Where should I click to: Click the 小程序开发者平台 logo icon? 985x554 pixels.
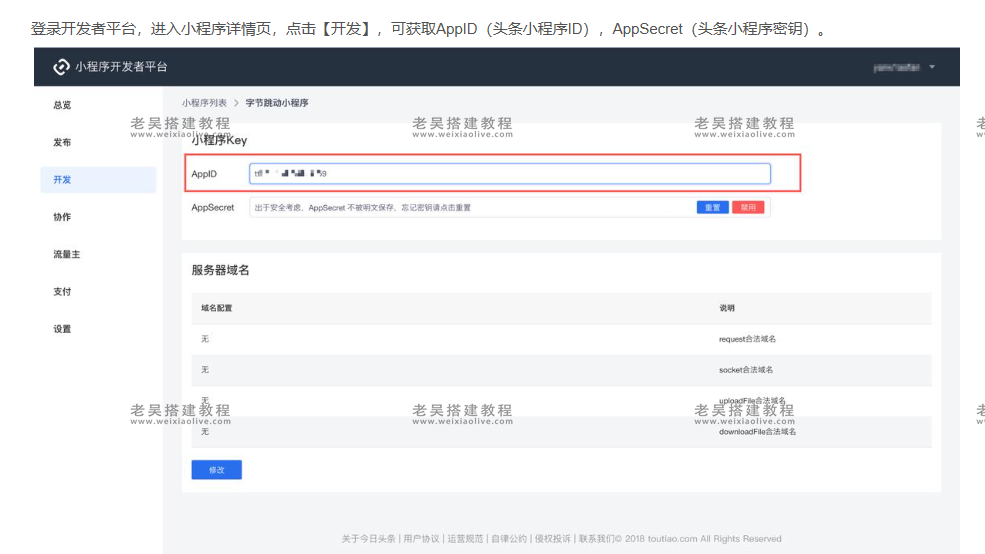[61, 67]
